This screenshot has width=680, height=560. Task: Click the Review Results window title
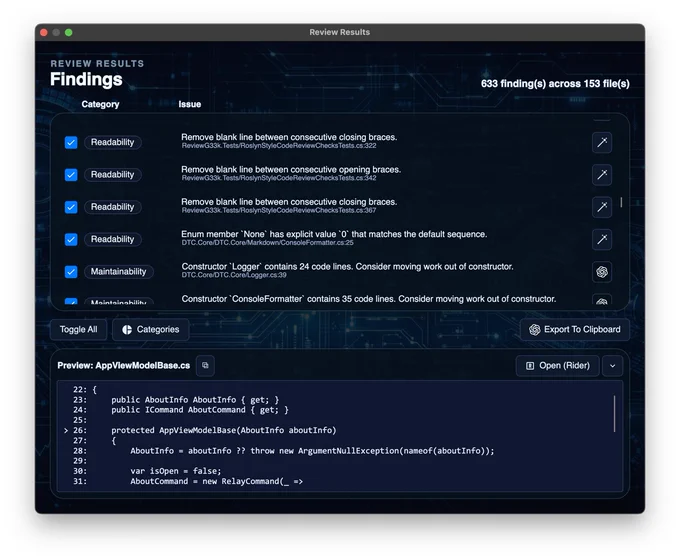point(340,32)
